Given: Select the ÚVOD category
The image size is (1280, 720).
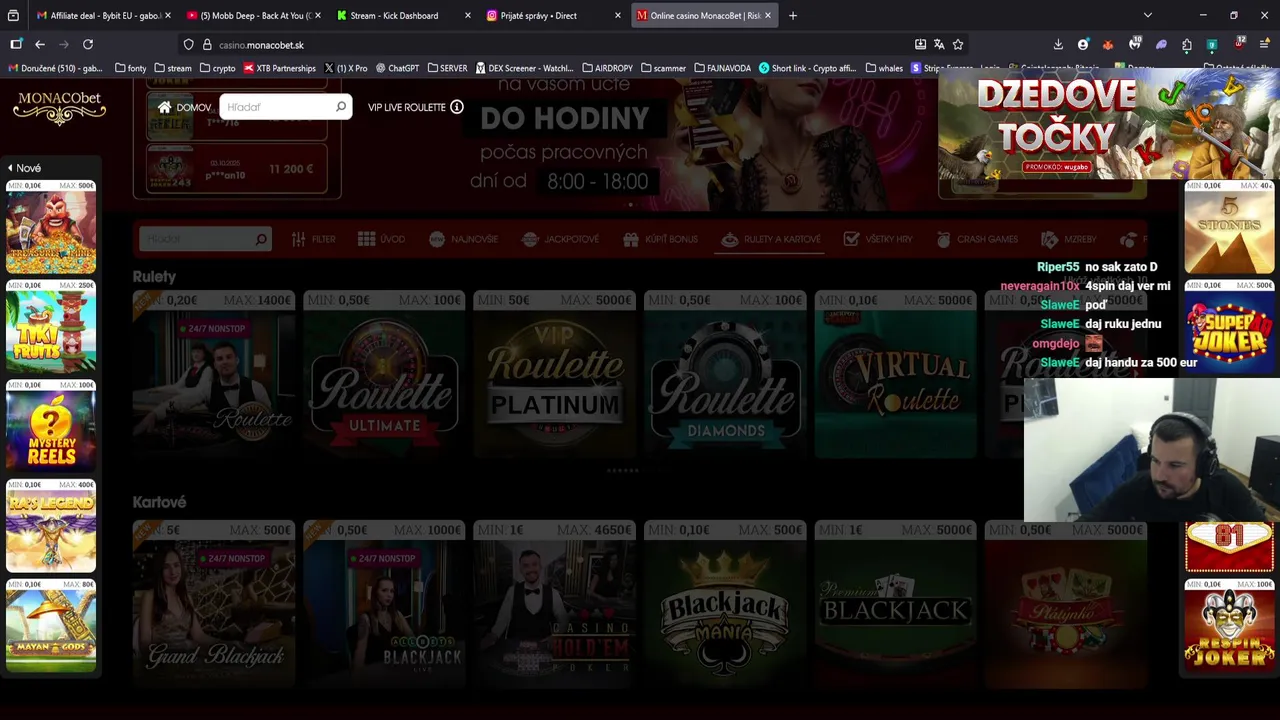Looking at the screenshot, I should [x=382, y=239].
